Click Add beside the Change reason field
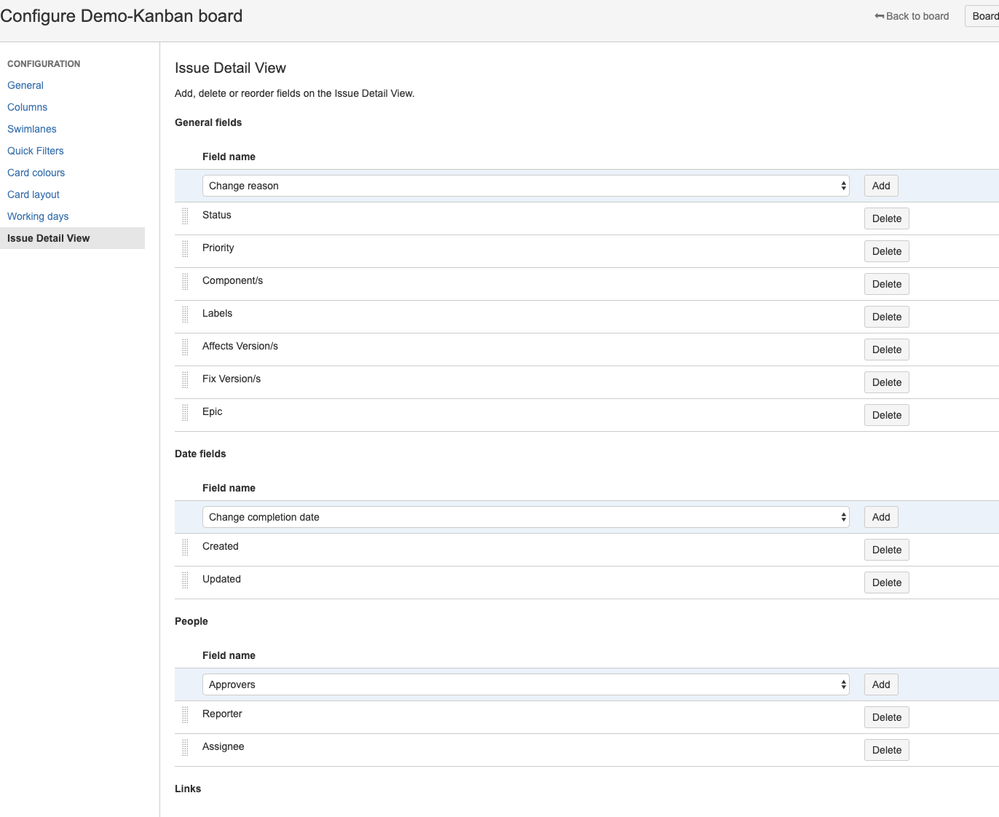This screenshot has width=999, height=817. point(879,185)
